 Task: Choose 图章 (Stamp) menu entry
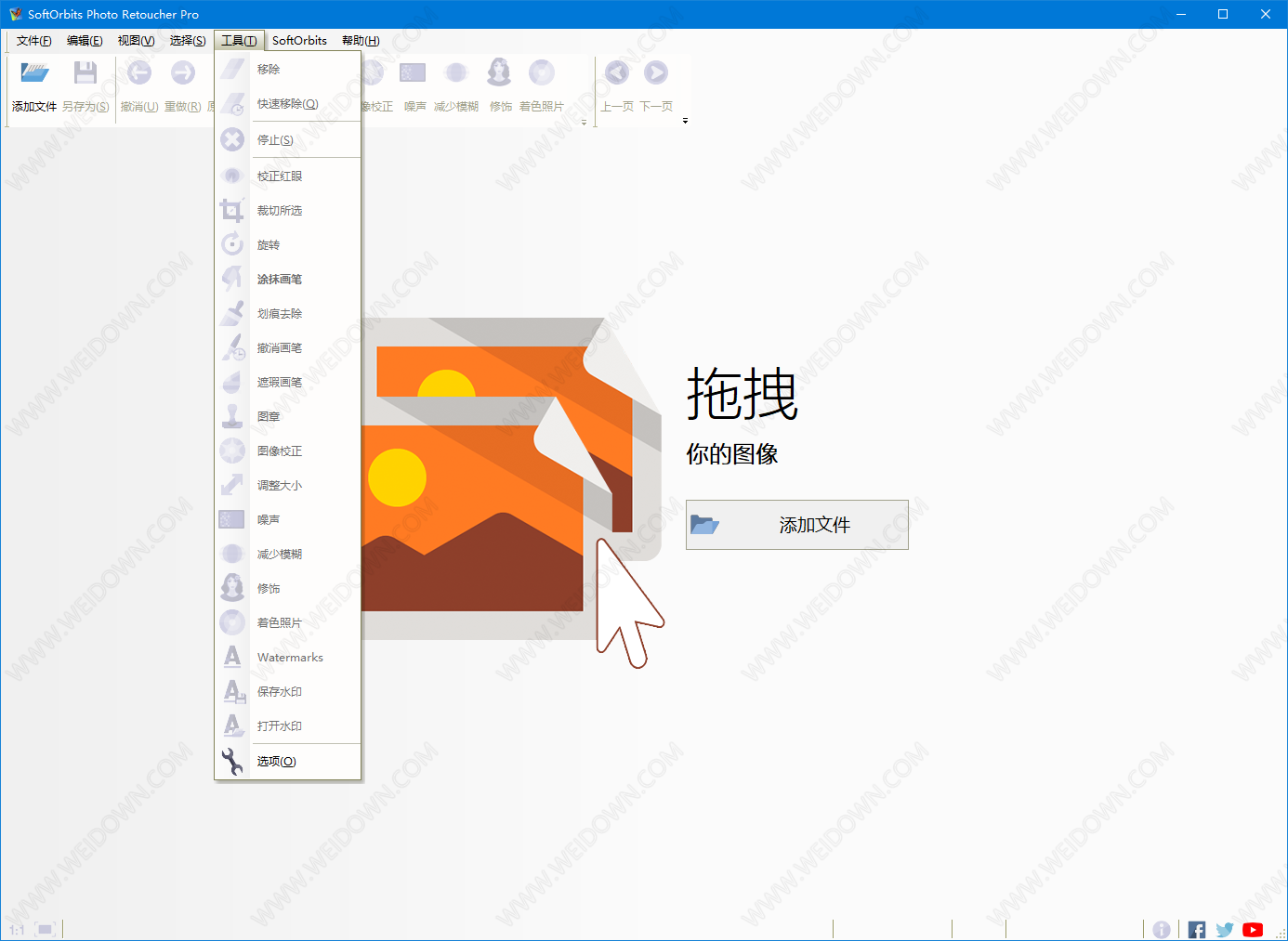[x=288, y=417]
